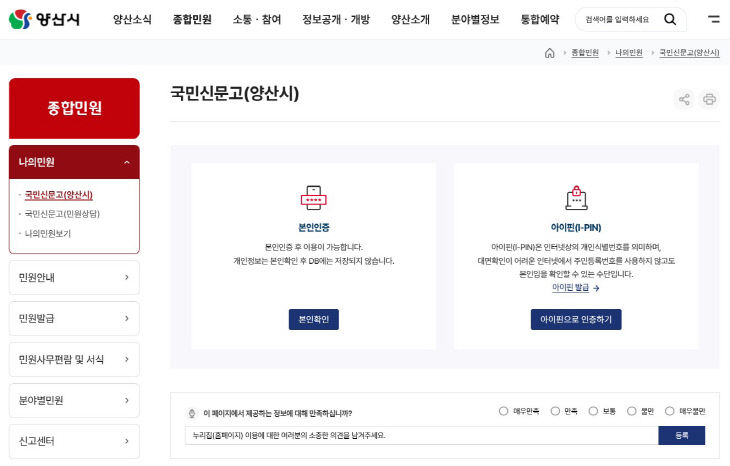Click the 본인확인 button
The height and width of the screenshot is (466, 730).
coord(313,319)
